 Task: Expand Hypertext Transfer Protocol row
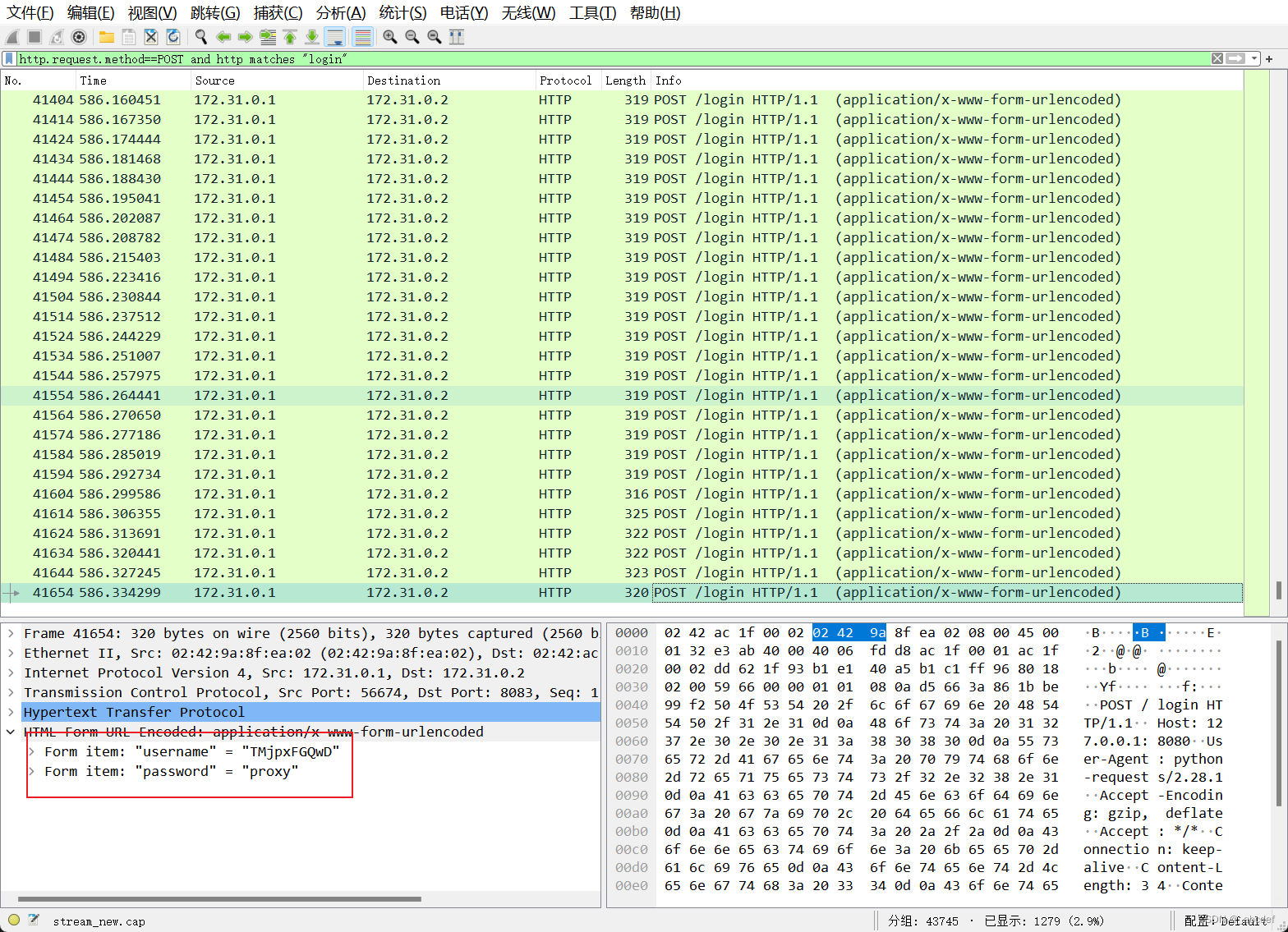(11, 712)
